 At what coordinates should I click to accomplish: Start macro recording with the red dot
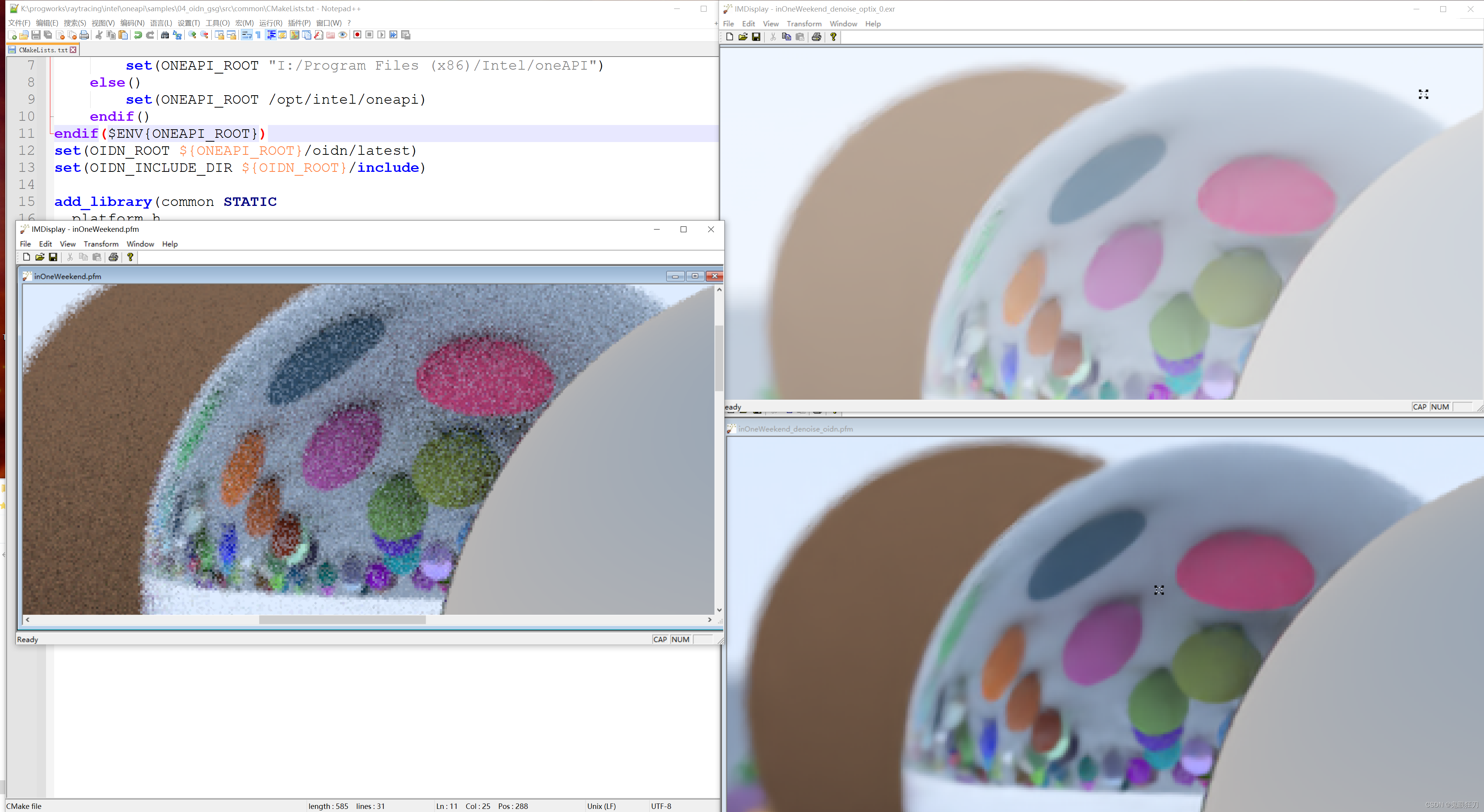[357, 35]
